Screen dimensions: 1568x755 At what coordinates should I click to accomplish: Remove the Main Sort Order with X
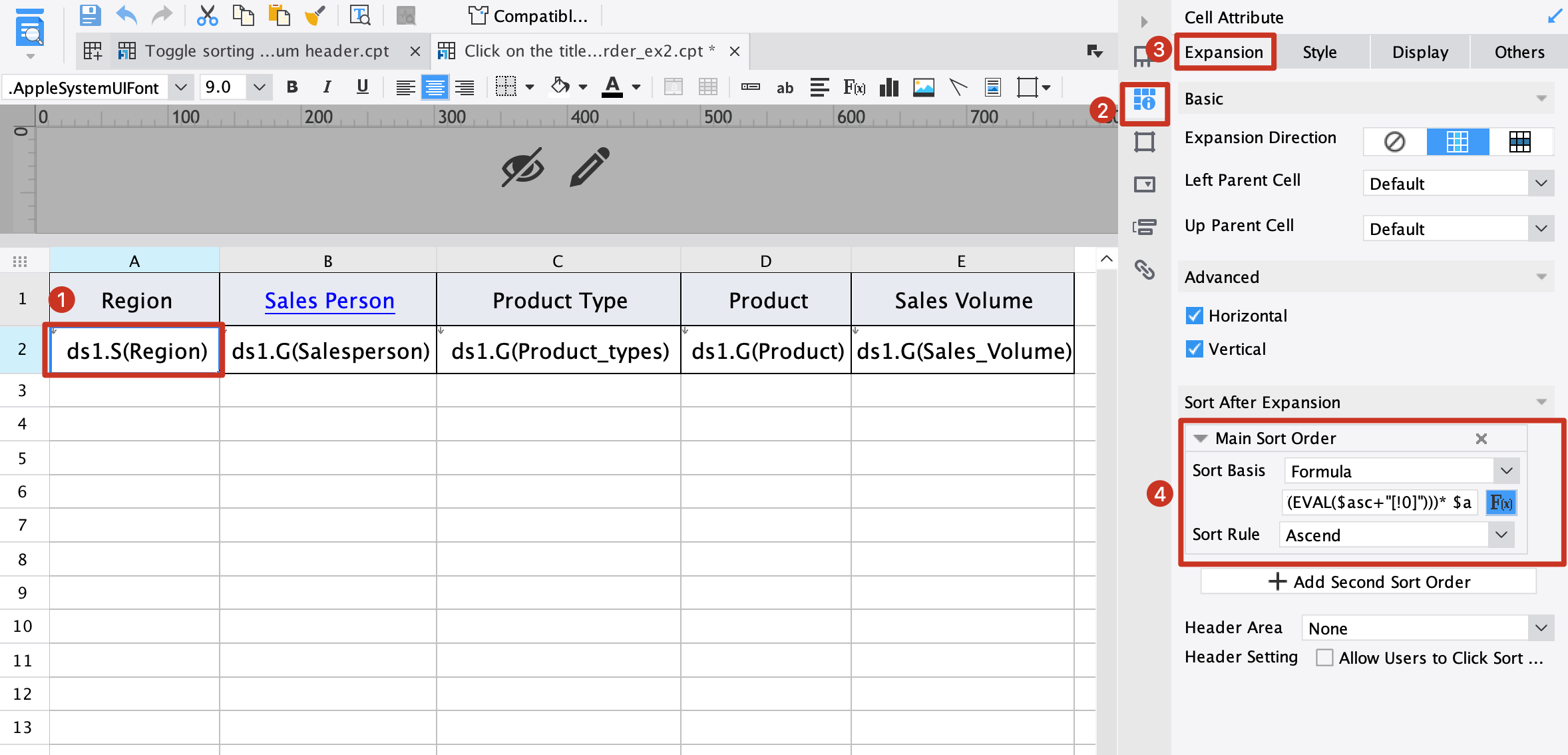(1481, 438)
